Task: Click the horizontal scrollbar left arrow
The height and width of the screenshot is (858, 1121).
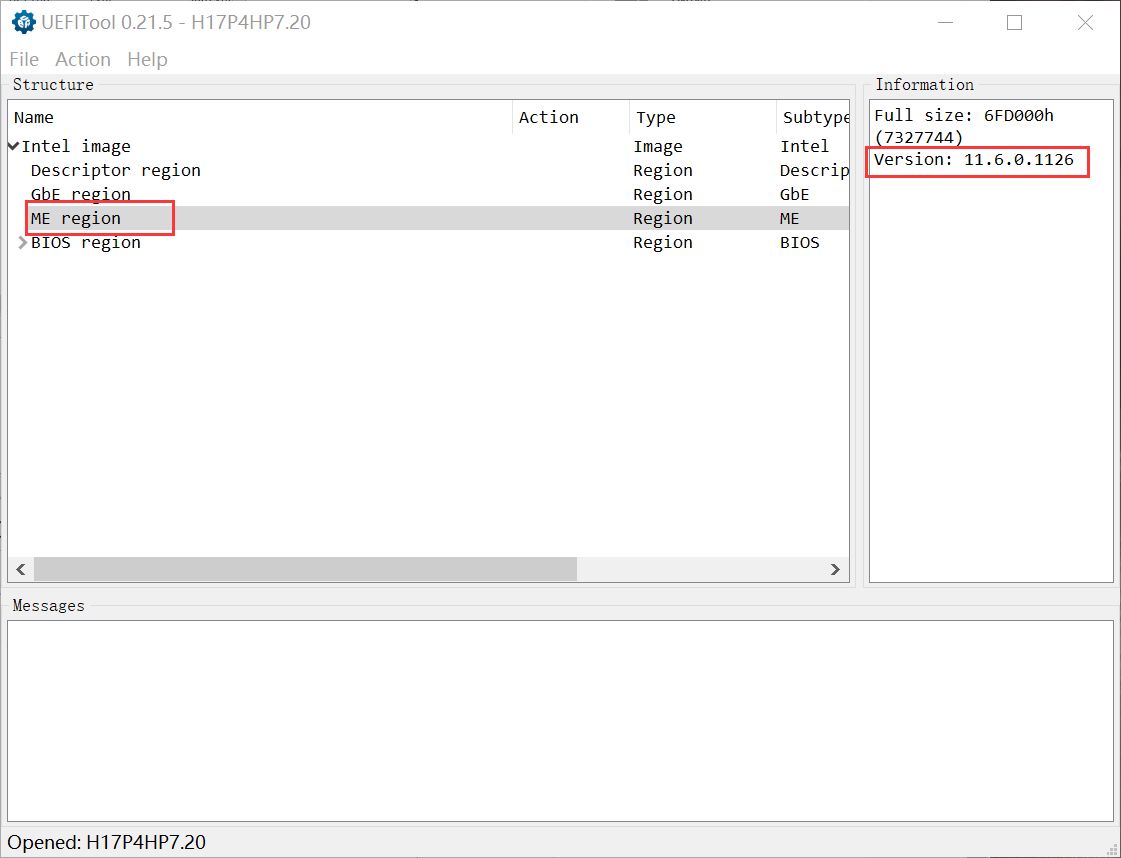Action: click(21, 569)
